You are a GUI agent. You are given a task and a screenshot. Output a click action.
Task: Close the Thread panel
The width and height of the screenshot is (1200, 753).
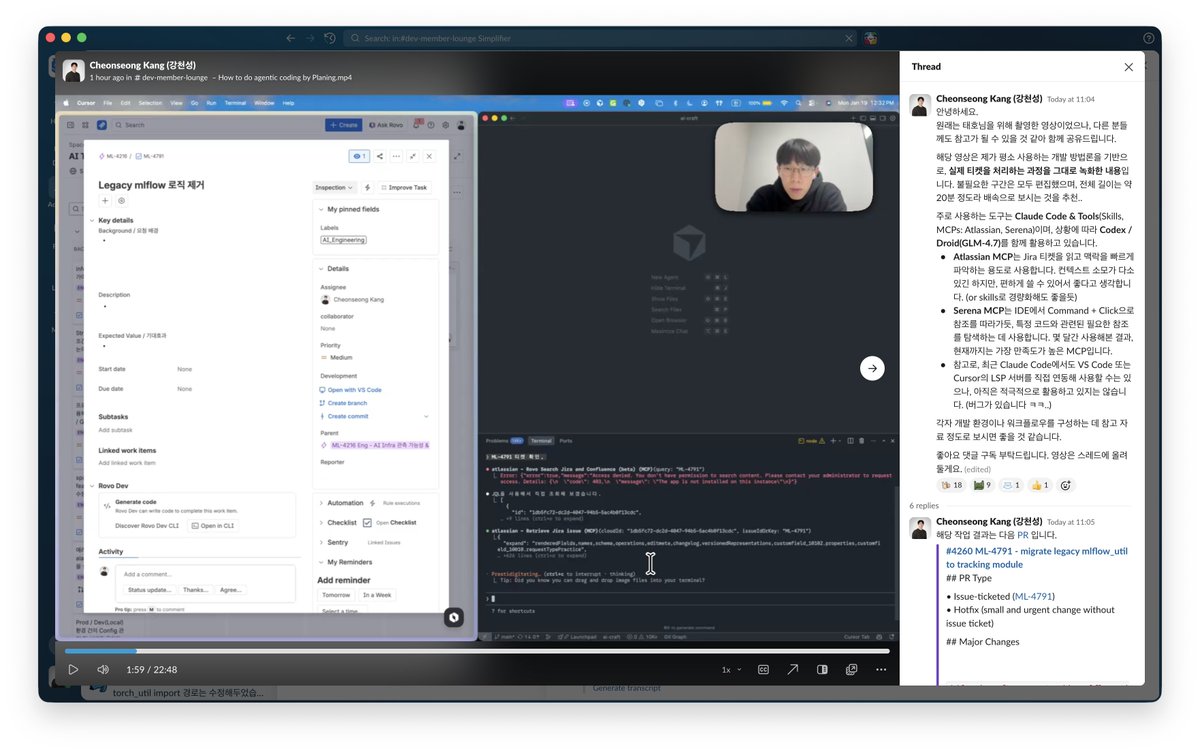click(1128, 67)
